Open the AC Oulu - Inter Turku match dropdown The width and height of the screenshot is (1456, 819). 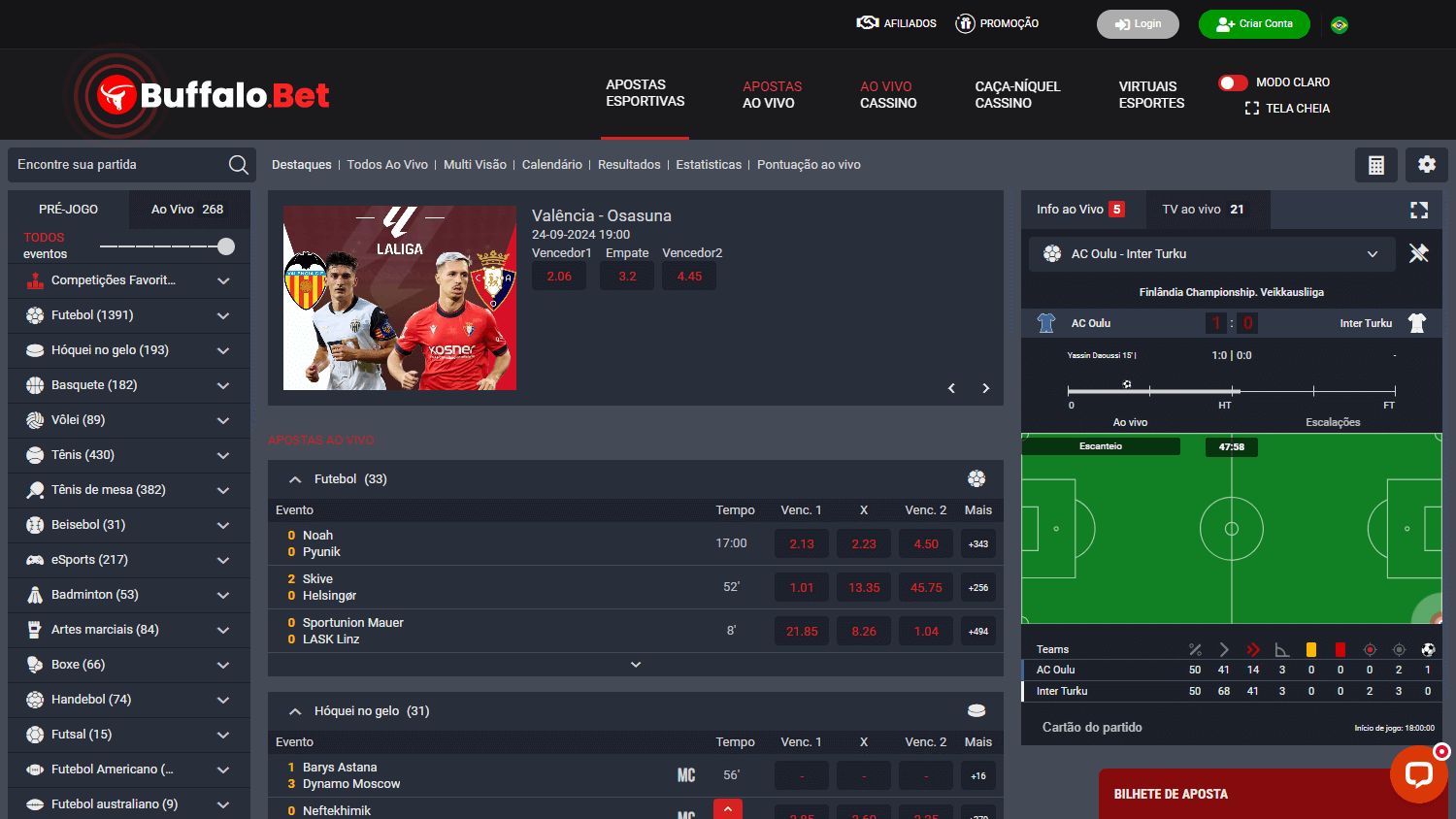(x=1211, y=254)
